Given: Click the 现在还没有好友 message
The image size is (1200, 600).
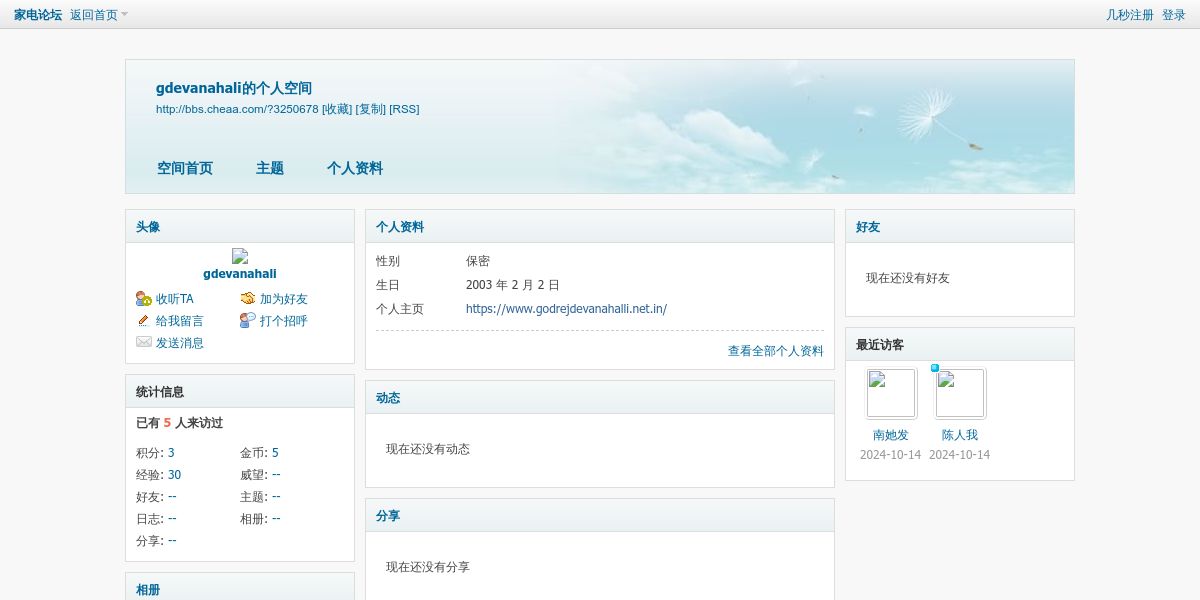Looking at the screenshot, I should (x=908, y=278).
